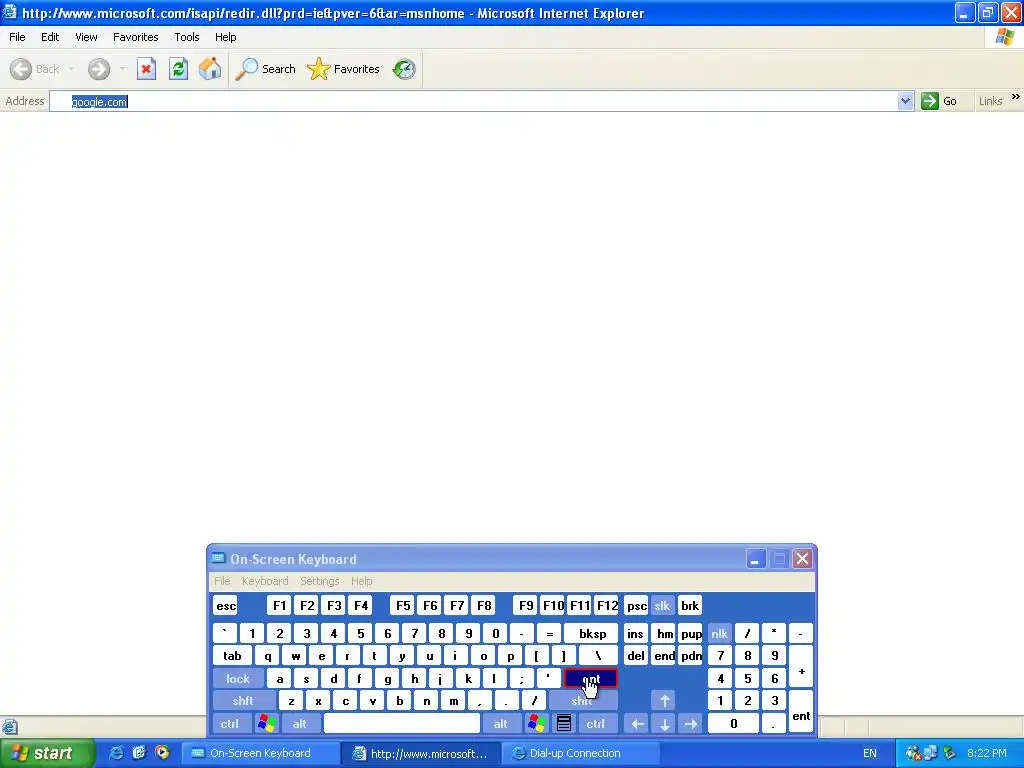
Task: Switch to Dial-up Connection taskbar button
Action: click(x=581, y=753)
